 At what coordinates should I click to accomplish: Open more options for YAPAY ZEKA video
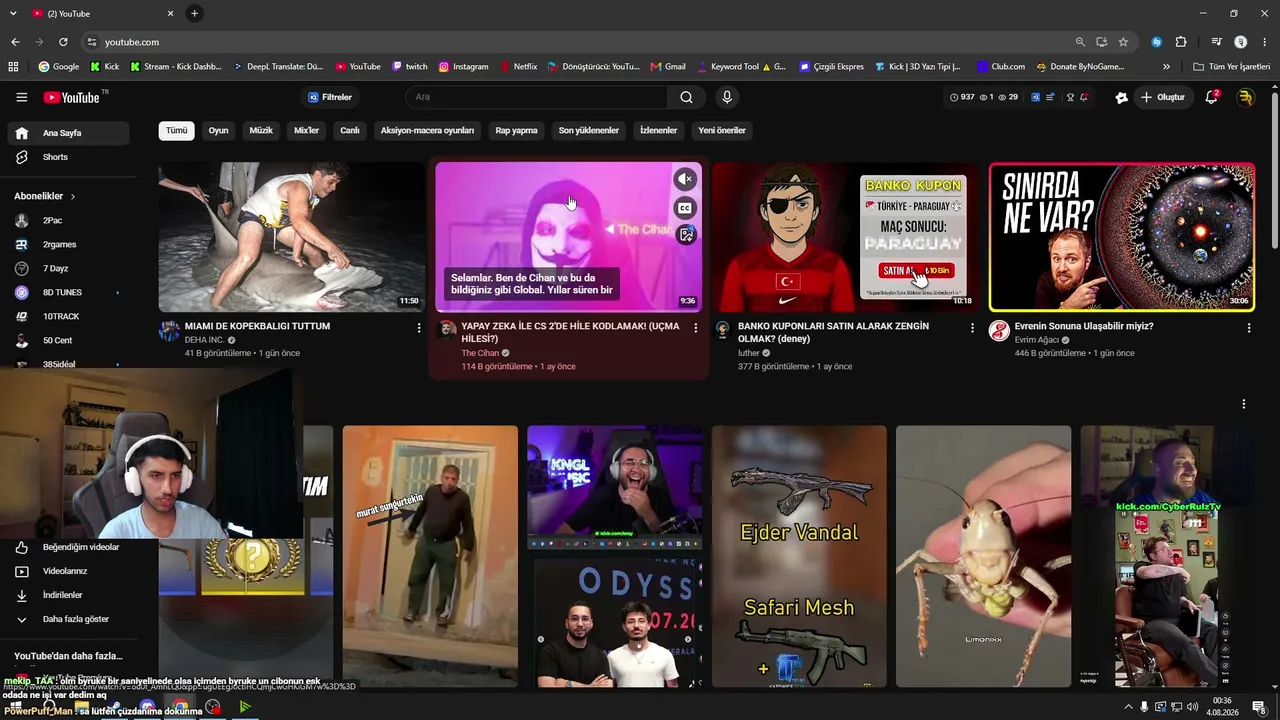(696, 328)
